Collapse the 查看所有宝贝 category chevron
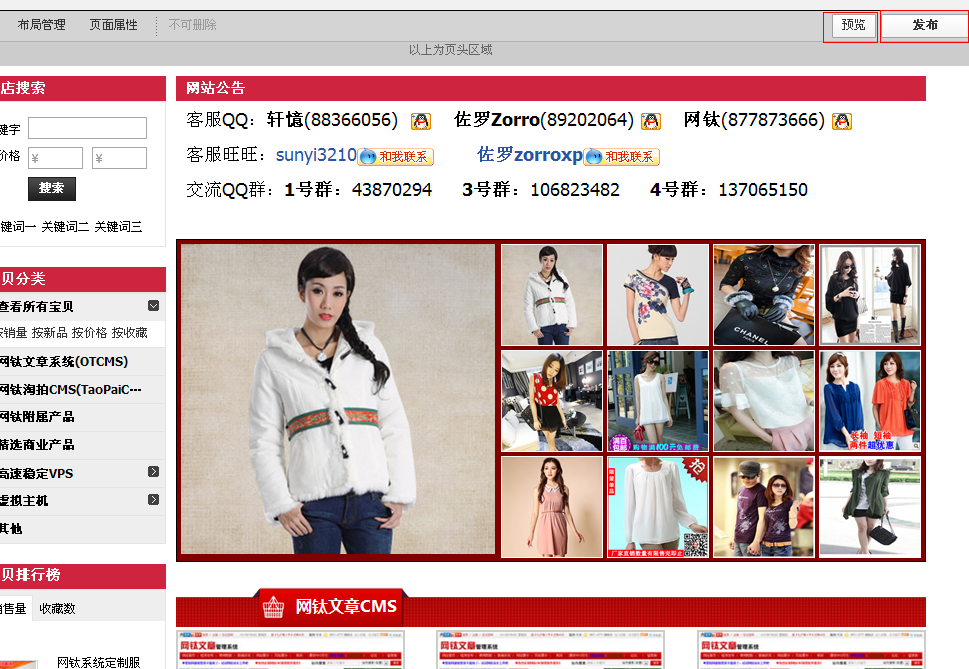This screenshot has width=969, height=669. pos(153,305)
